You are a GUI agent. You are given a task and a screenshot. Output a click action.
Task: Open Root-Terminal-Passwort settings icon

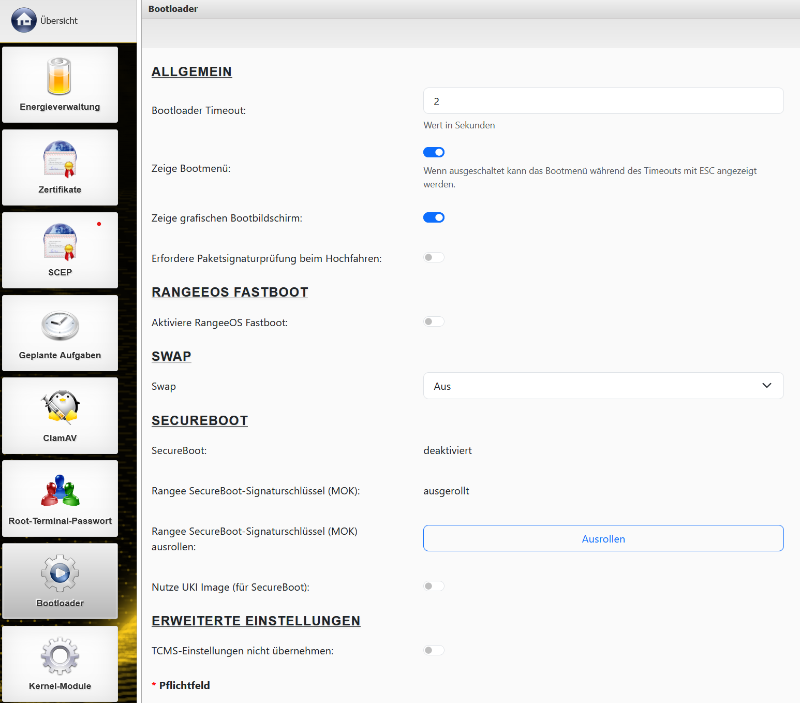[x=60, y=490]
